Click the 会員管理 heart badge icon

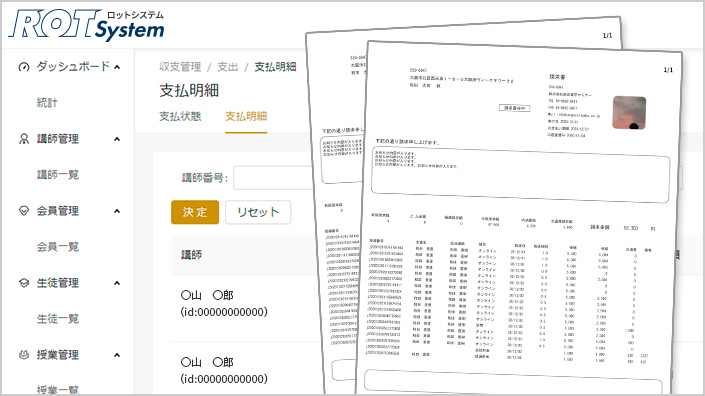pos(24,211)
